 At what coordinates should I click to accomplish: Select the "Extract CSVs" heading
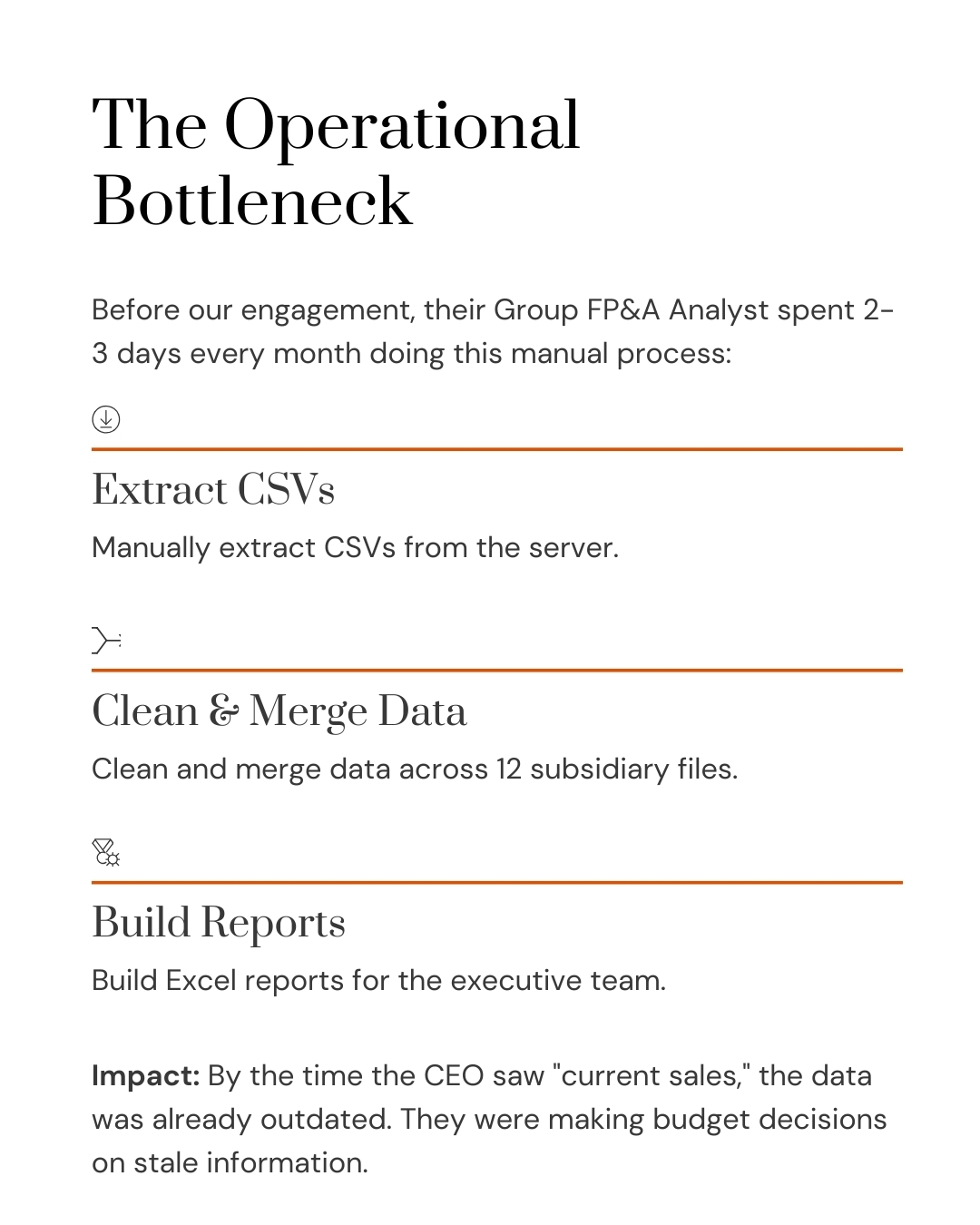213,490
